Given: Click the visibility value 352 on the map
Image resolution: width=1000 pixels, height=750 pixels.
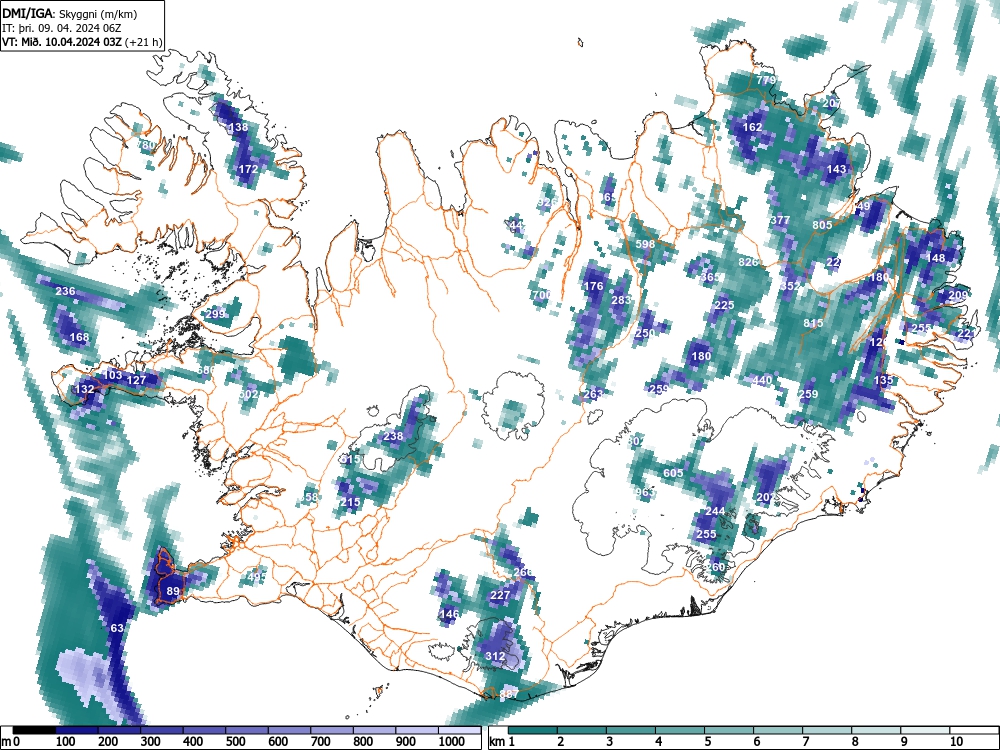Looking at the screenshot, I should tap(790, 286).
